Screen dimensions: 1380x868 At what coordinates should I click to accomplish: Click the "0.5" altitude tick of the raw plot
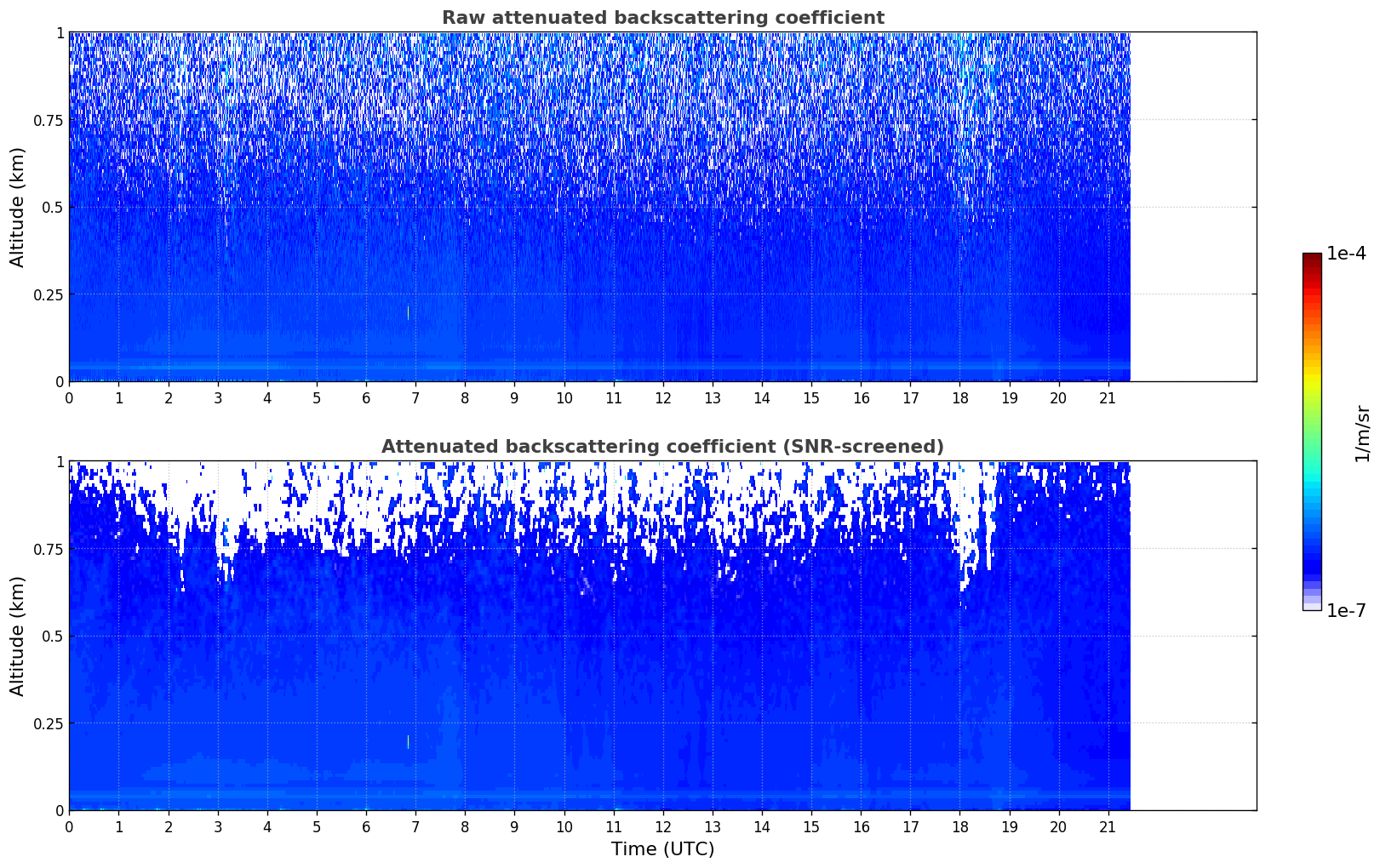click(53, 207)
